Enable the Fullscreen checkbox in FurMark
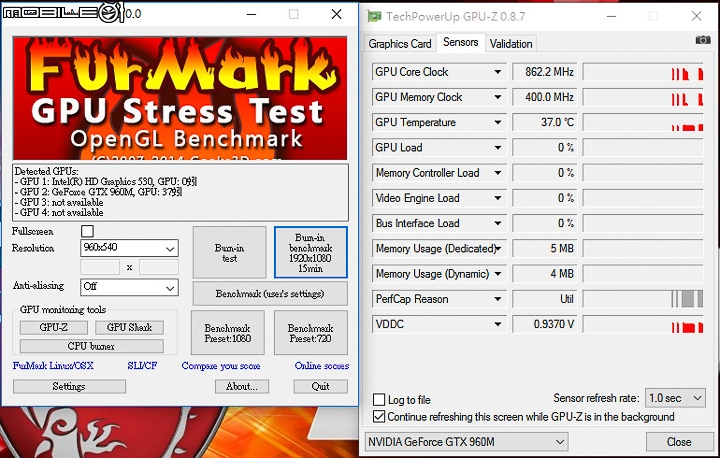Viewport: 720px width, 458px height. tap(87, 231)
